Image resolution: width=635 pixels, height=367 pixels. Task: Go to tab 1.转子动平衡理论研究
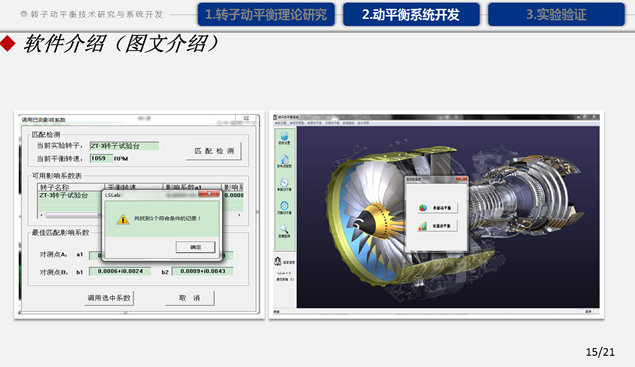click(x=266, y=15)
